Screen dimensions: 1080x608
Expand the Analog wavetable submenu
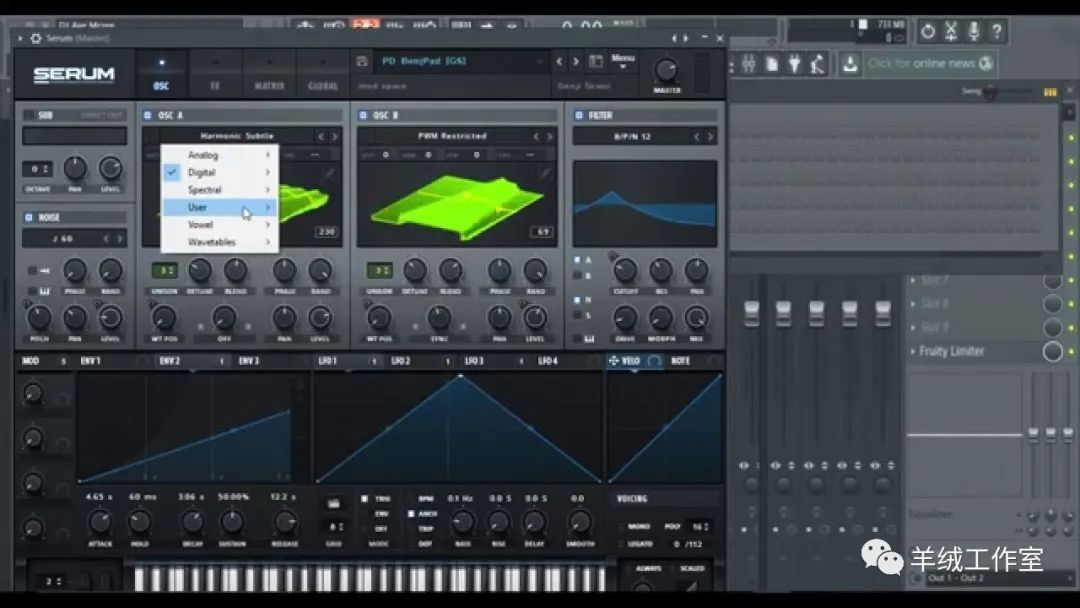219,155
